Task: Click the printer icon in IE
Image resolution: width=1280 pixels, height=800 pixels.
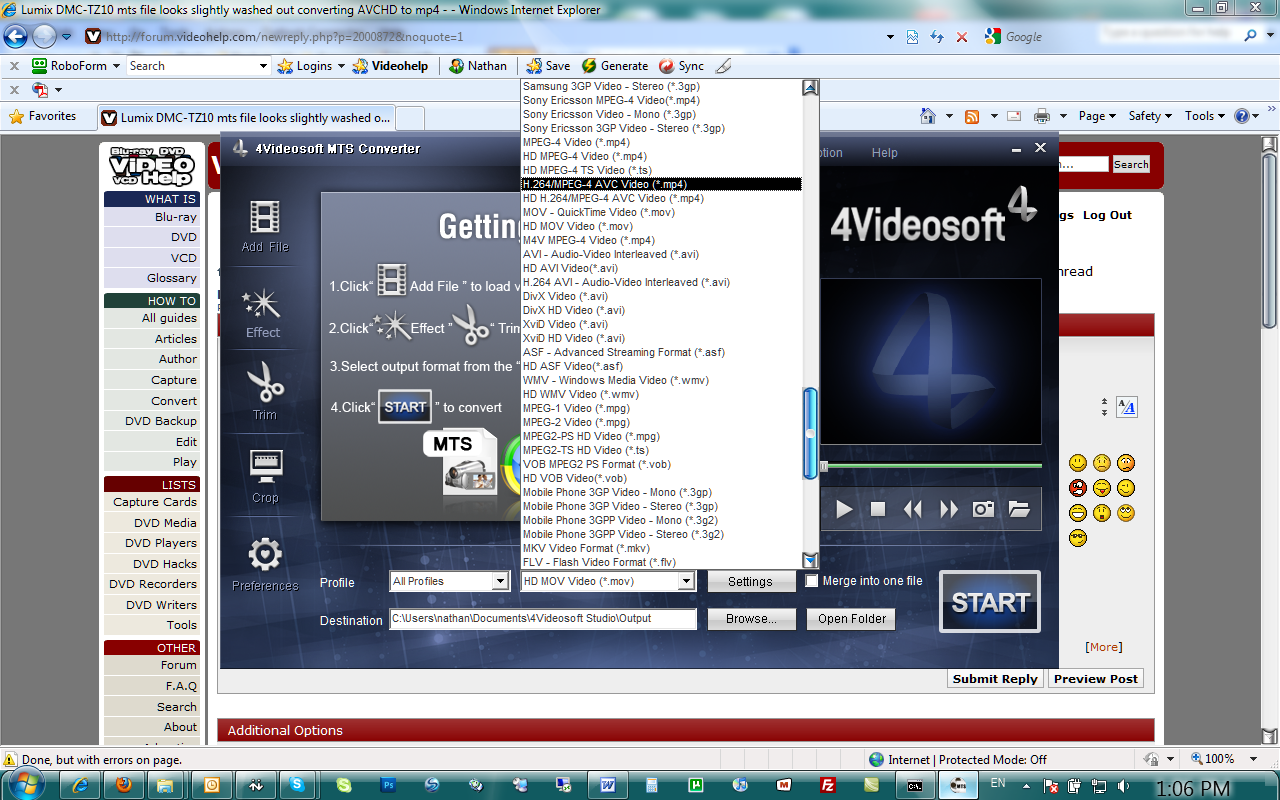Action: pyautogui.click(x=1042, y=116)
